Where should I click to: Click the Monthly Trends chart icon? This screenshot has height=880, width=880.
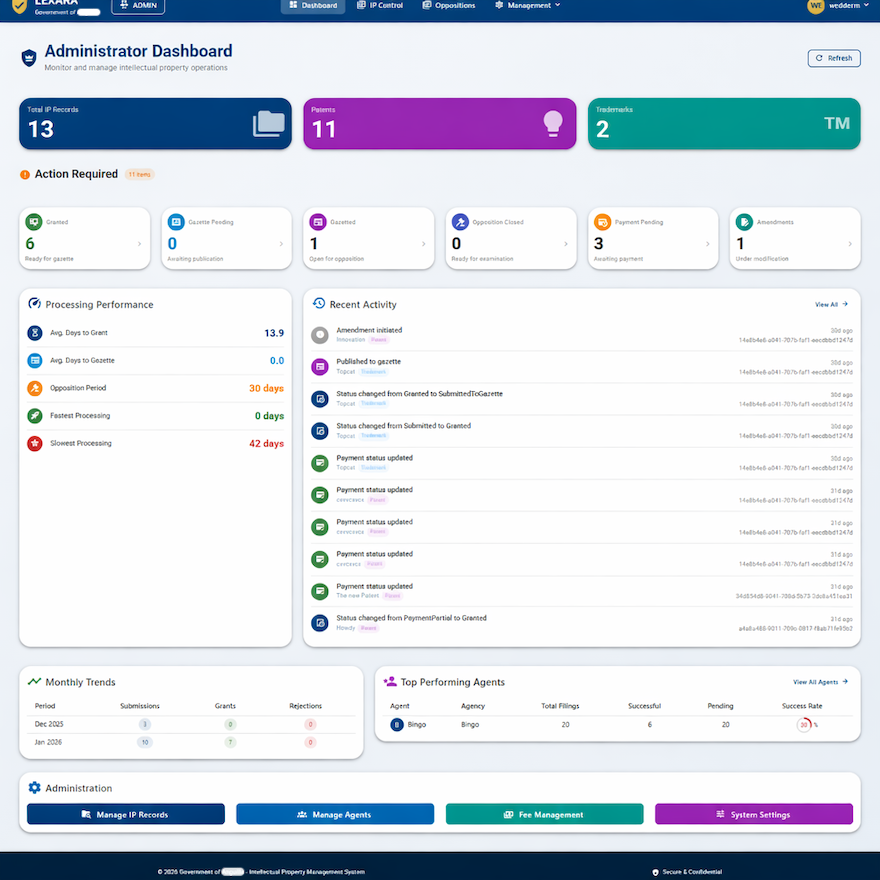coord(34,681)
